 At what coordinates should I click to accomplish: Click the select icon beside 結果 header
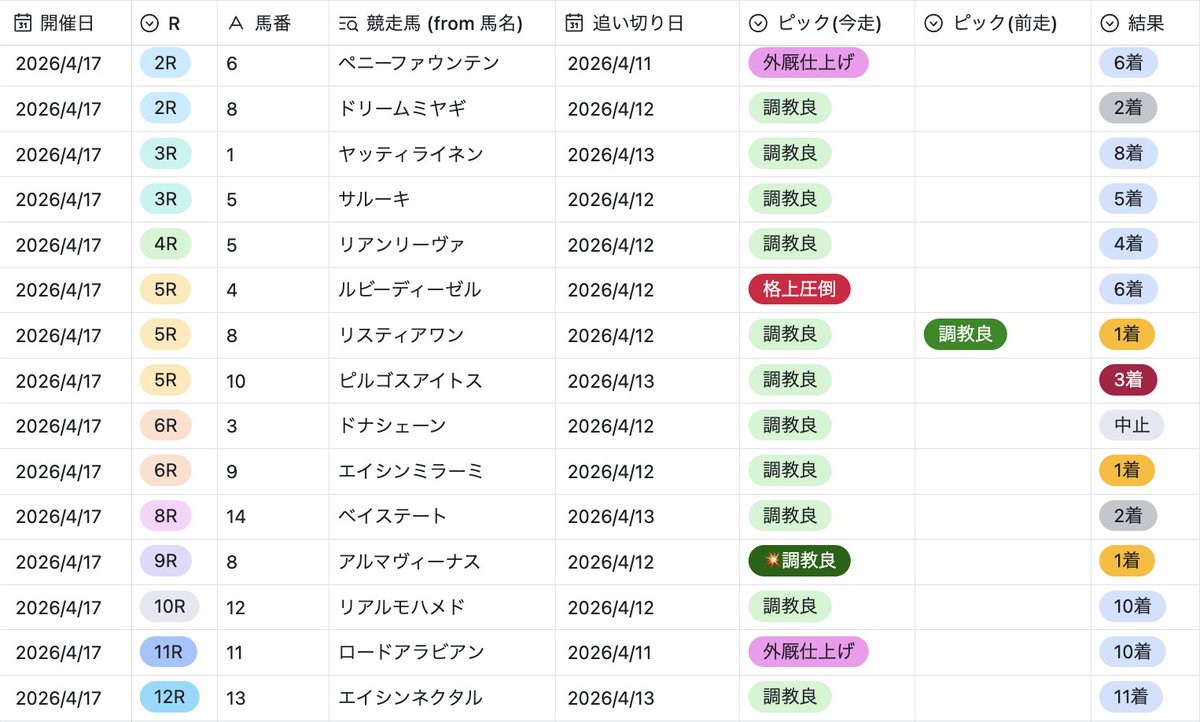1109,23
